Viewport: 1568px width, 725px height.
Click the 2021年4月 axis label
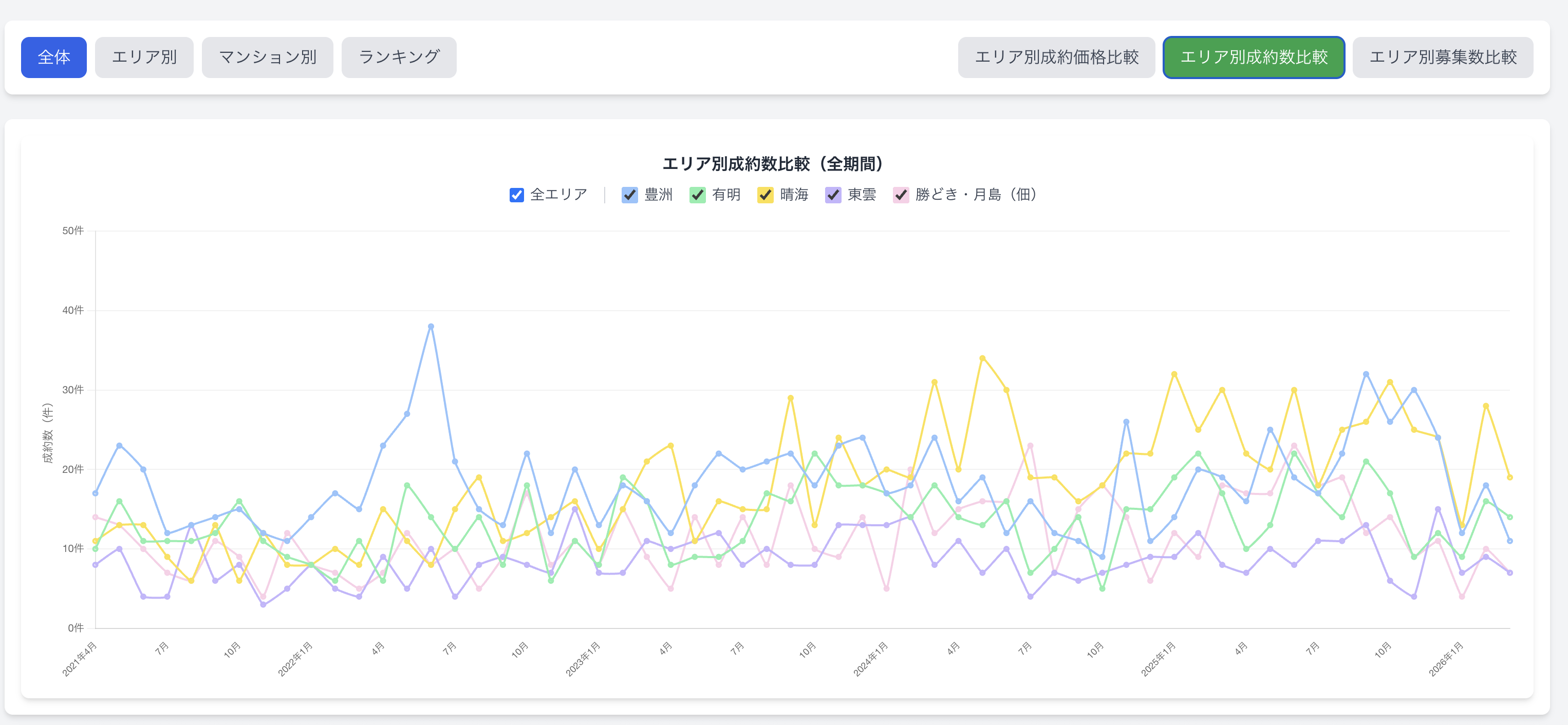pos(80,659)
